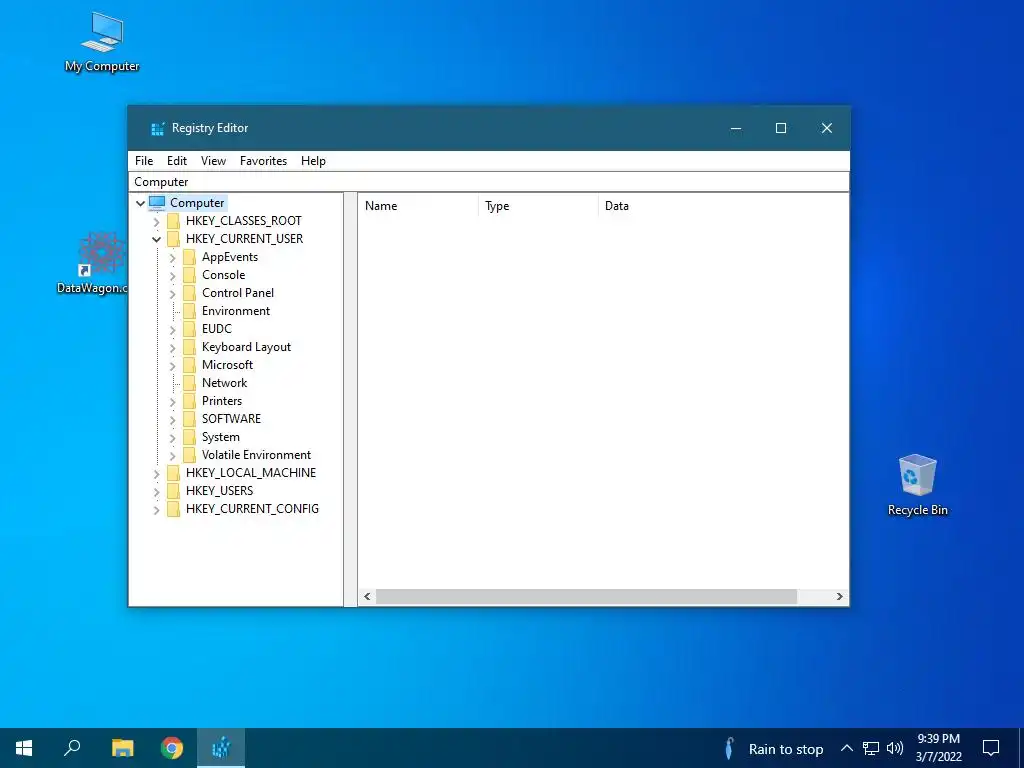Open the File menu
Viewport: 1024px width, 768px height.
144,161
